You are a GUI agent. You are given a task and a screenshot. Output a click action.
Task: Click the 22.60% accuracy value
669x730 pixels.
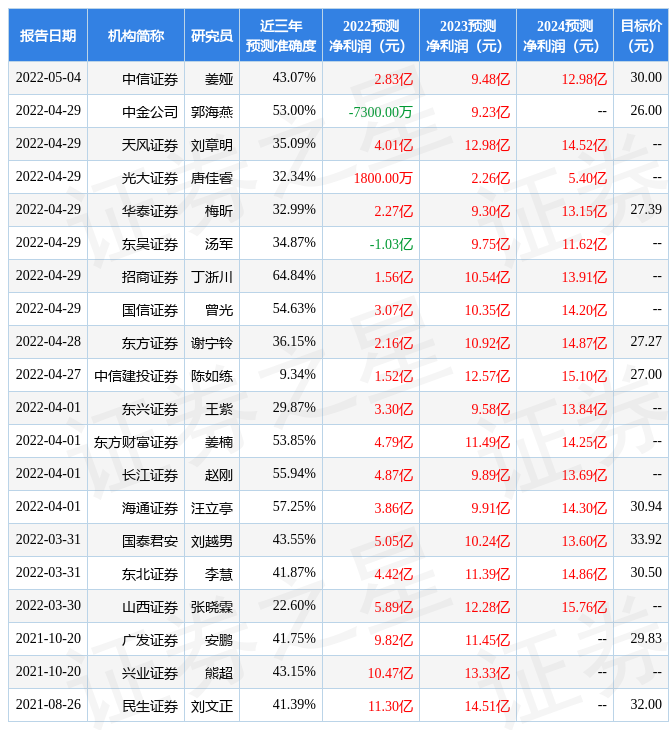294,605
